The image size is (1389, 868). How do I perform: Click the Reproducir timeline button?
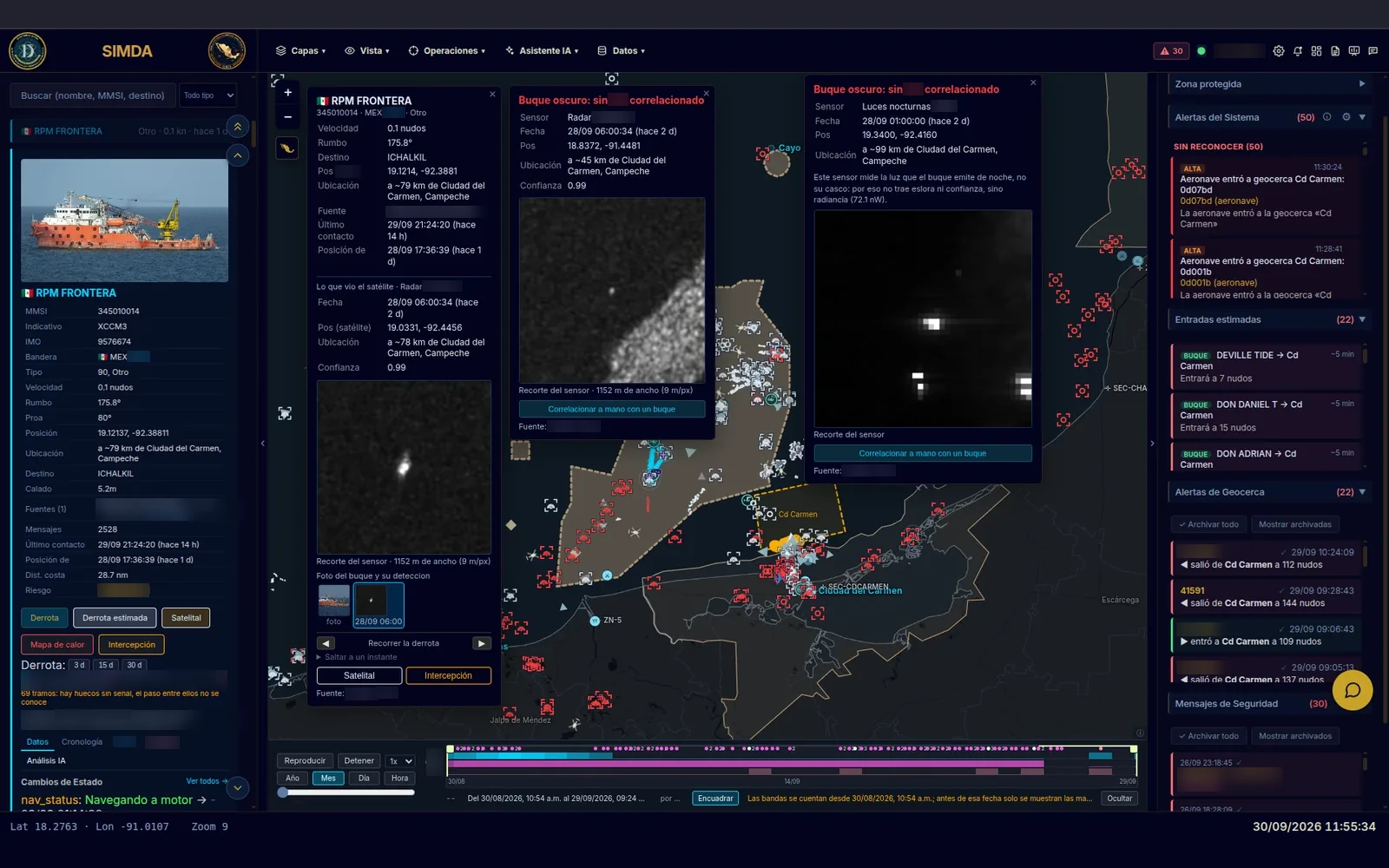(305, 761)
